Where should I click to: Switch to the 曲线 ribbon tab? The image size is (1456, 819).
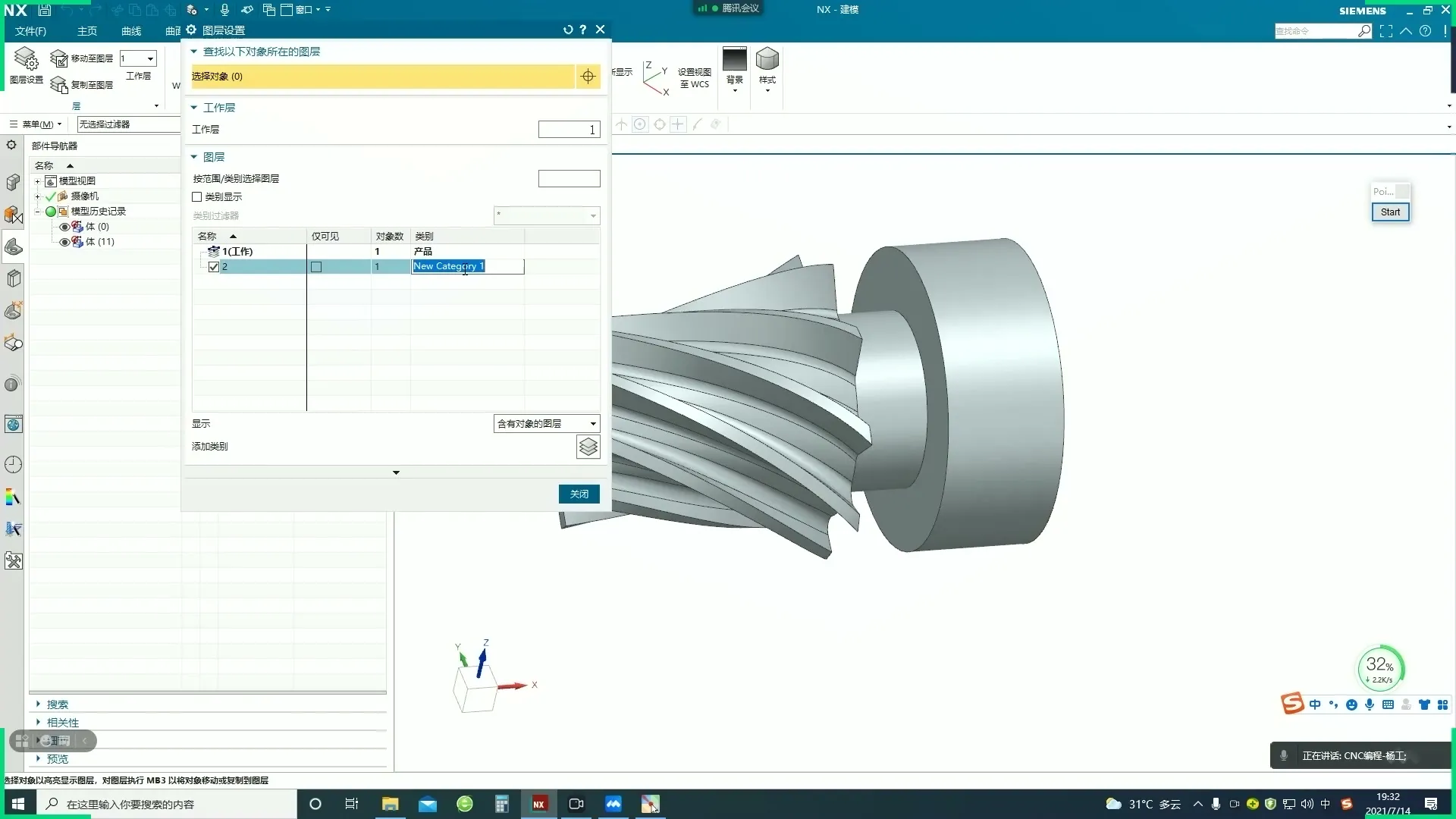(x=131, y=31)
